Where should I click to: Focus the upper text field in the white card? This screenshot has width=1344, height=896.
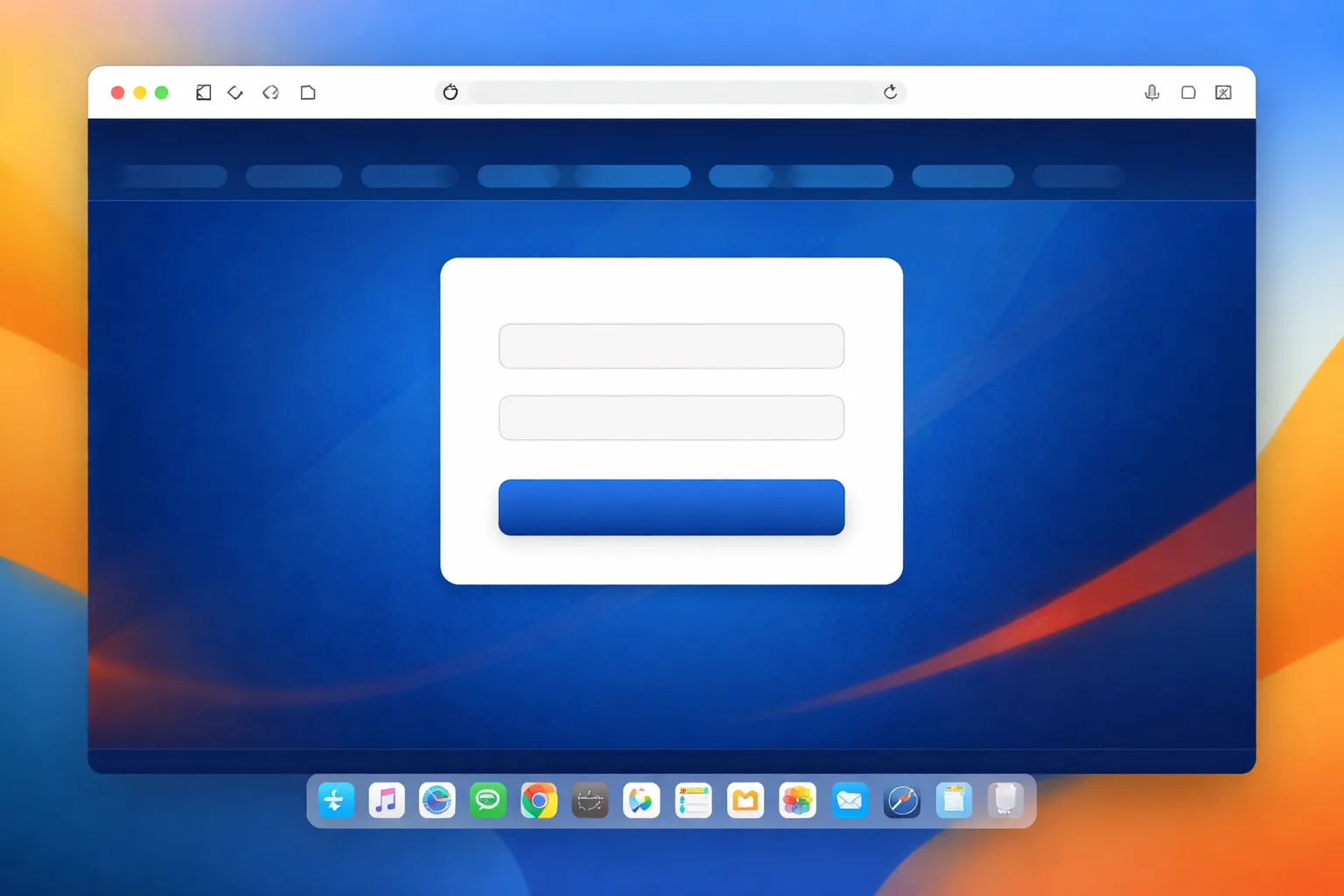click(671, 346)
